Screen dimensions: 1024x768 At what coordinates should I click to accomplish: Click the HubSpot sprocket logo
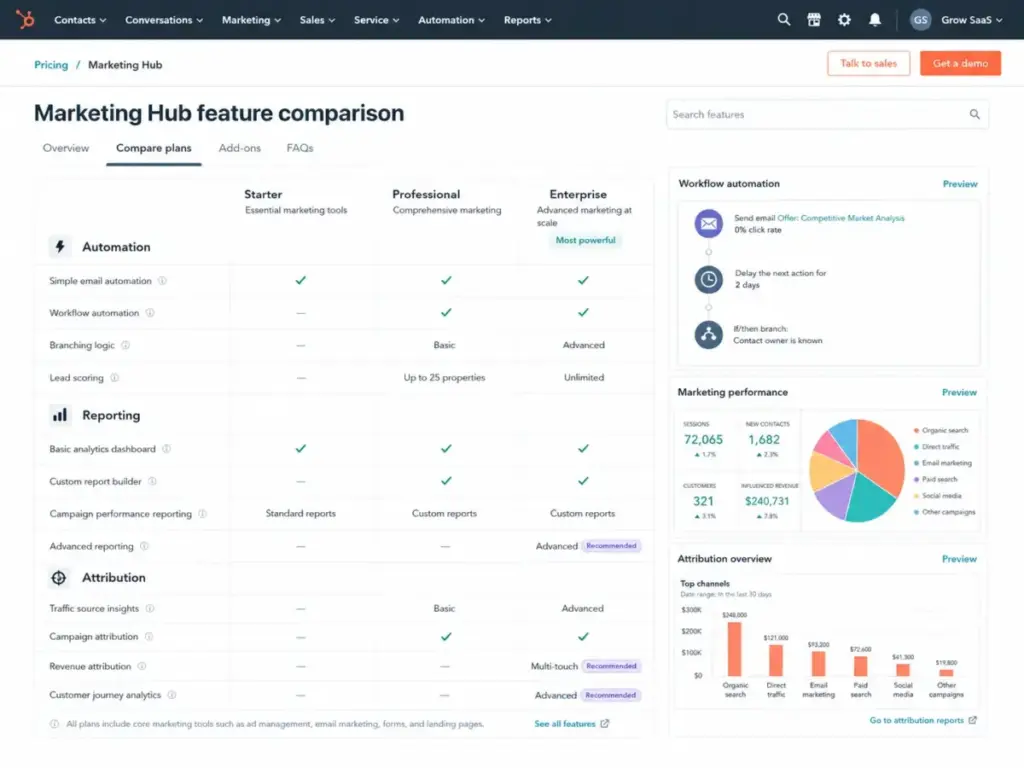click(x=25, y=20)
